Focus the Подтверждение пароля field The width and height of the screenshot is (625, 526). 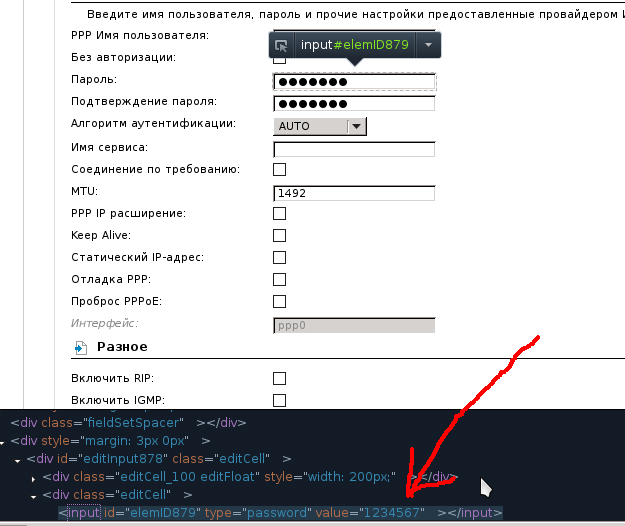click(354, 104)
